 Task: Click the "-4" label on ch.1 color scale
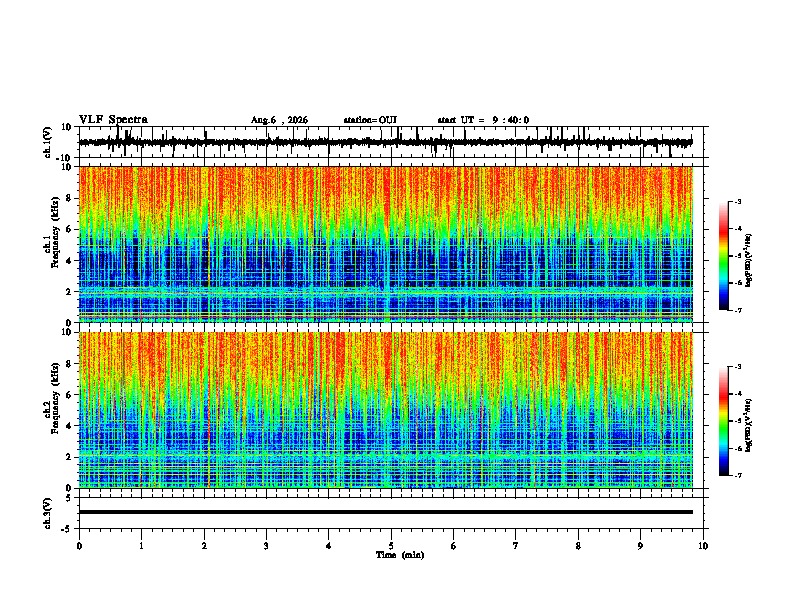738,229
